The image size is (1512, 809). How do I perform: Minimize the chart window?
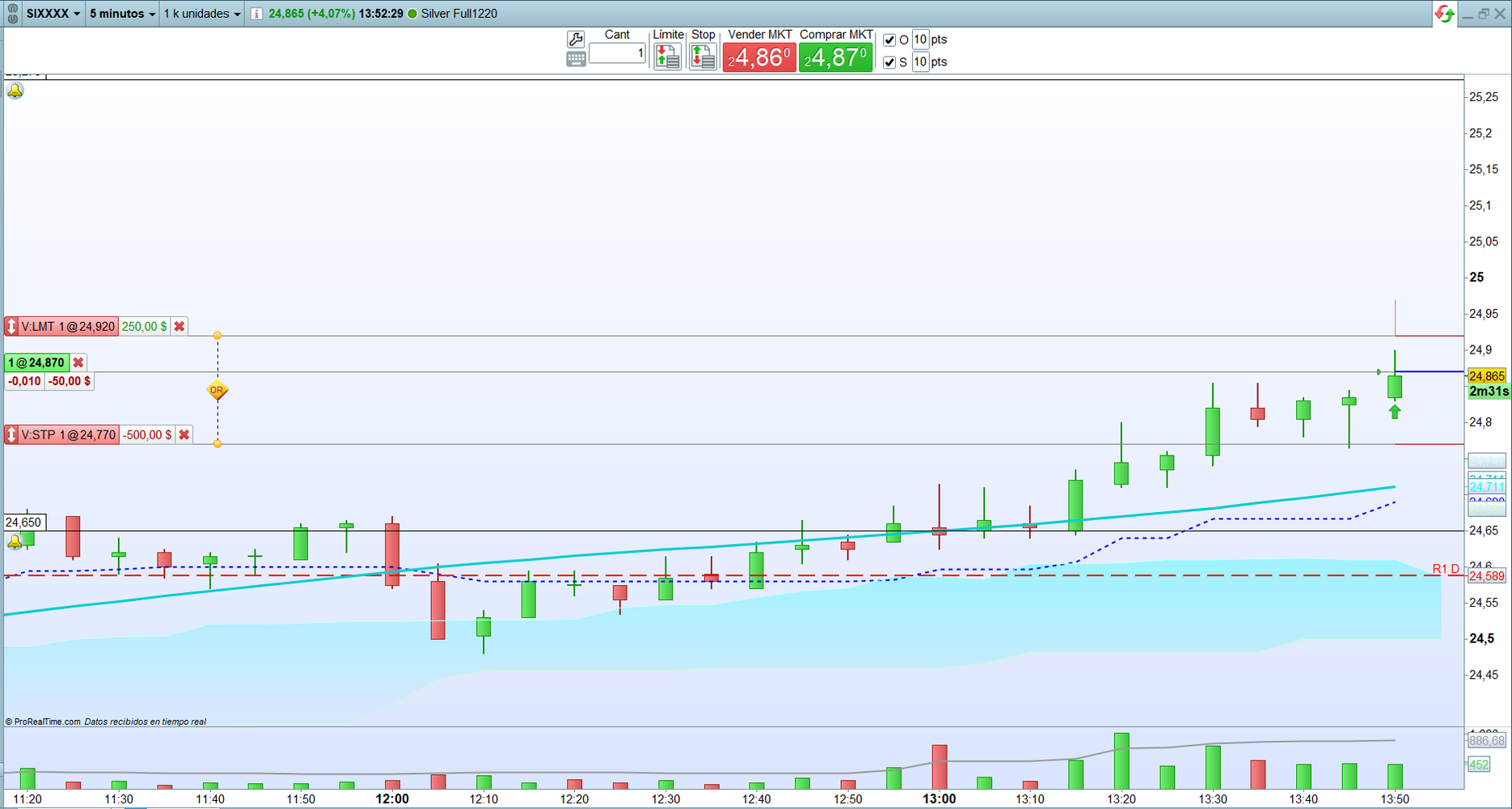point(1468,15)
